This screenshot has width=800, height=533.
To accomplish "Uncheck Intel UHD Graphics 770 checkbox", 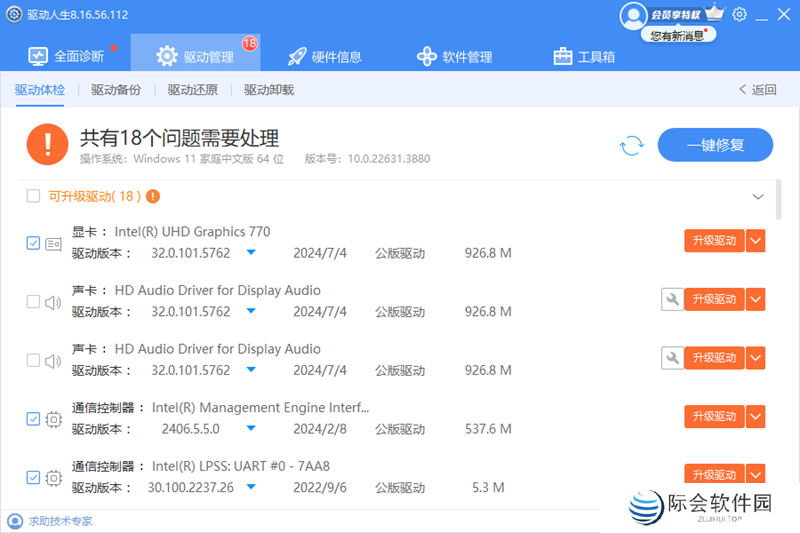I will tap(33, 243).
